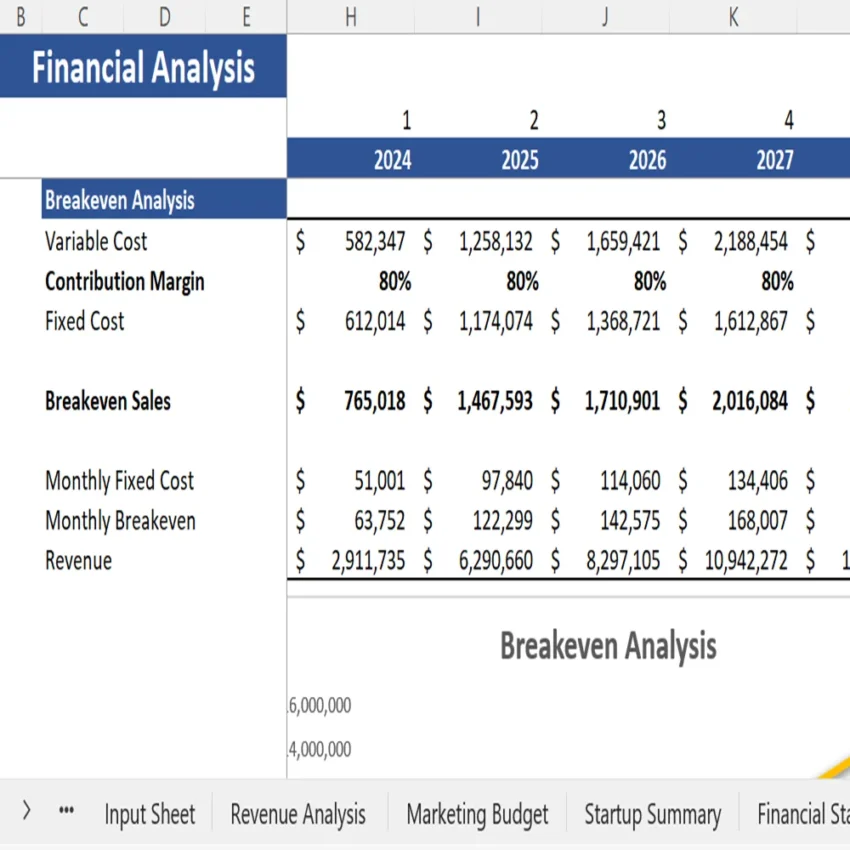Select the Marketing Budget sheet tab
This screenshot has height=850, width=850.
point(477,814)
